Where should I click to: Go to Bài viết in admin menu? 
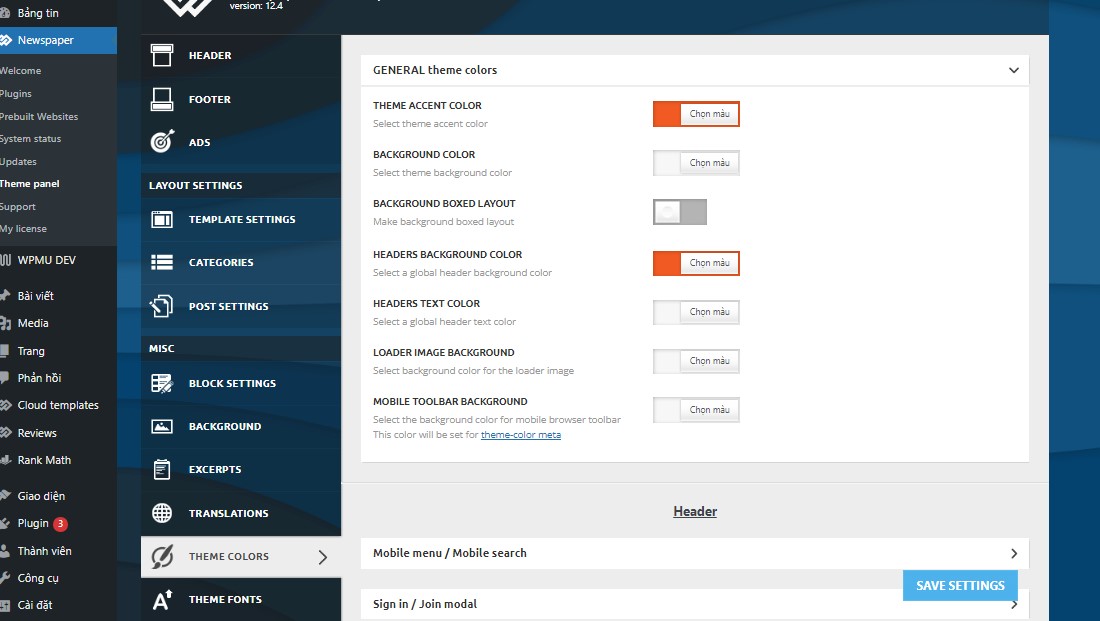35,296
